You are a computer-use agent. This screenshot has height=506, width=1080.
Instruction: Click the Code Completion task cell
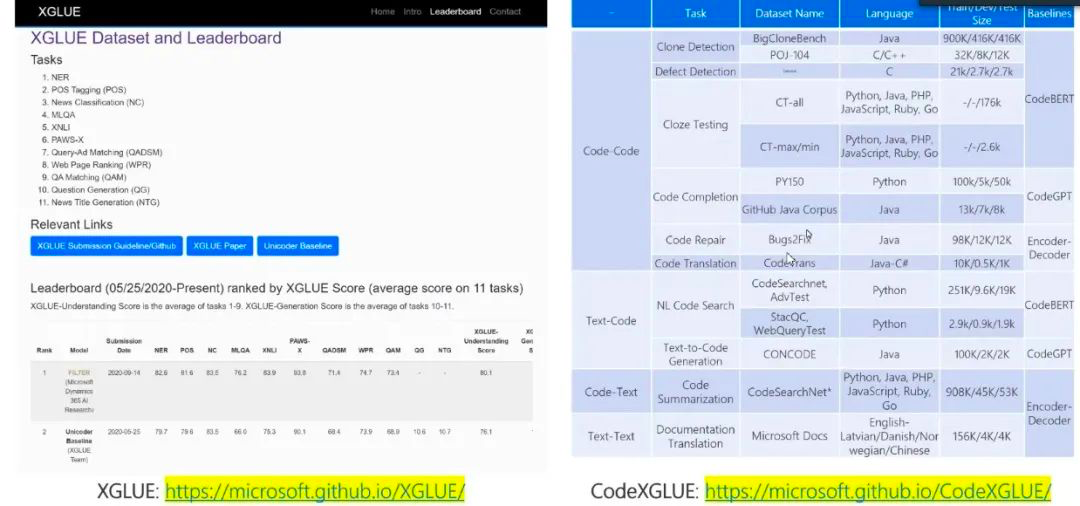695,197
